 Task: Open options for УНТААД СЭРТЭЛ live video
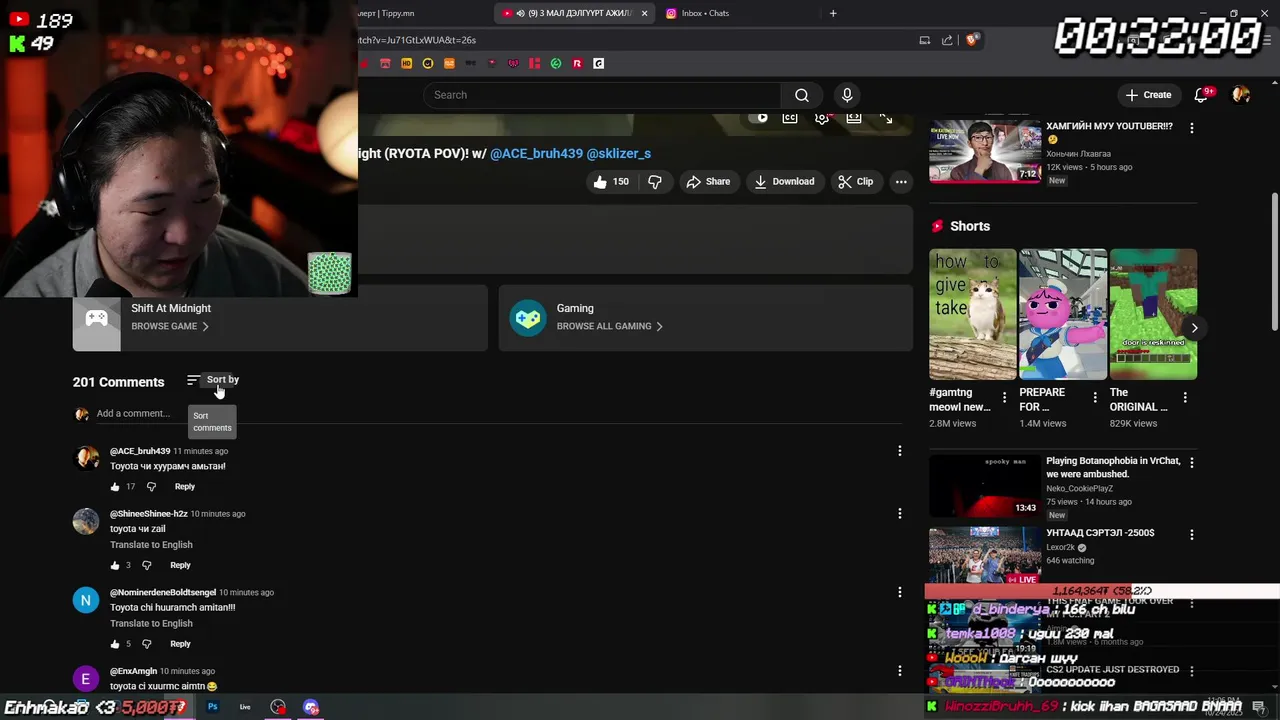tap(1191, 535)
